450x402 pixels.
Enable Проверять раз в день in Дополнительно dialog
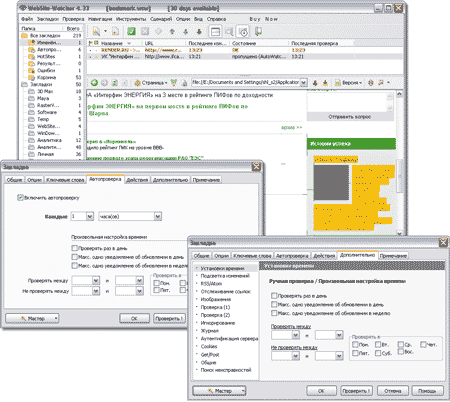[x=274, y=296]
